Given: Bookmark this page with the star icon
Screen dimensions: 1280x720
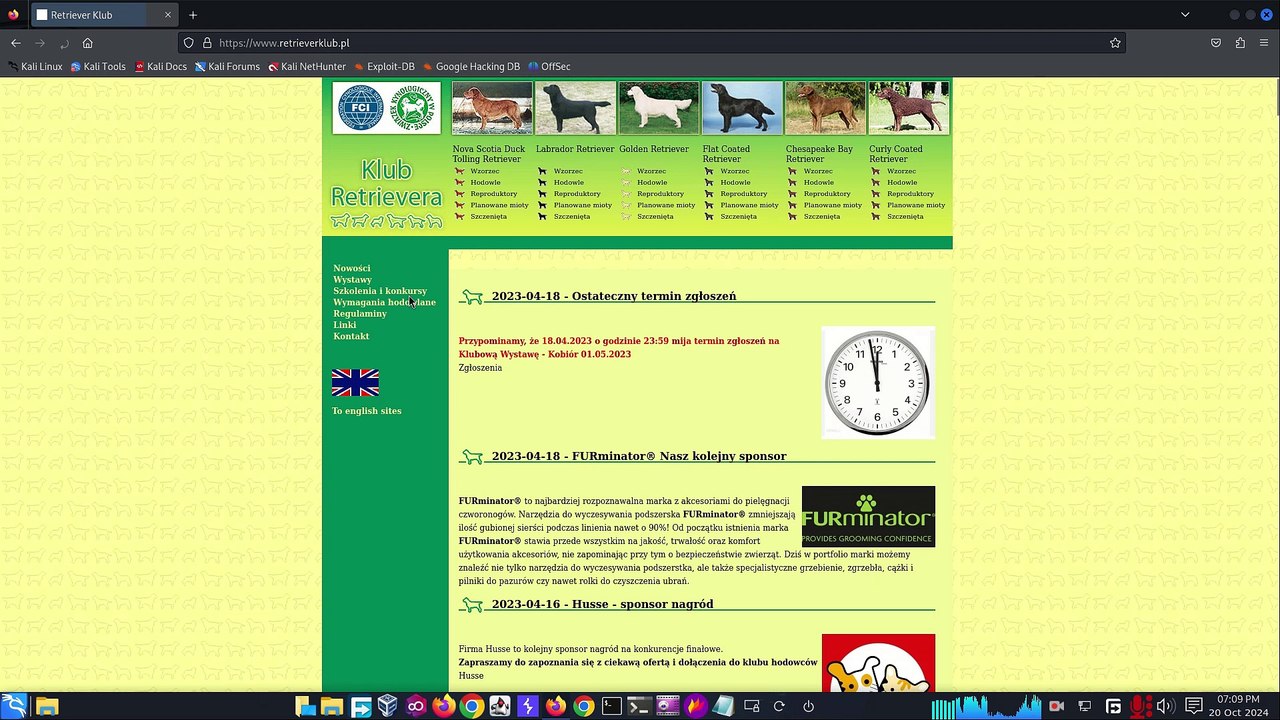Looking at the screenshot, I should click(1115, 43).
